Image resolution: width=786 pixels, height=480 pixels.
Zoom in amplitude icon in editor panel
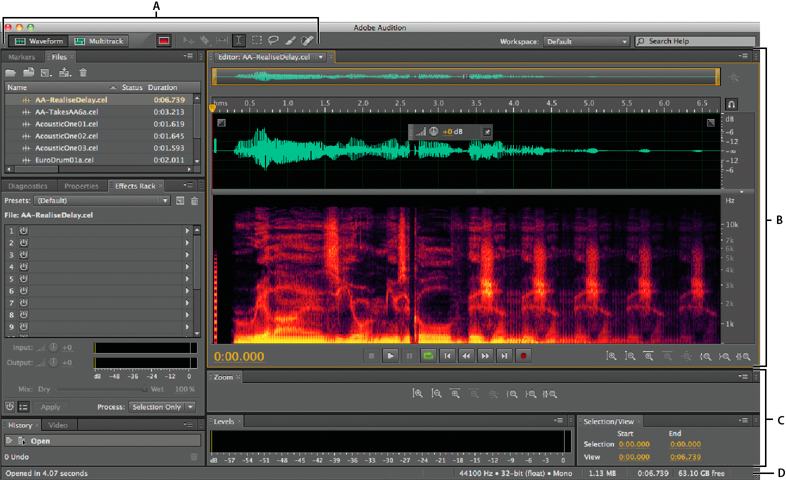point(611,356)
